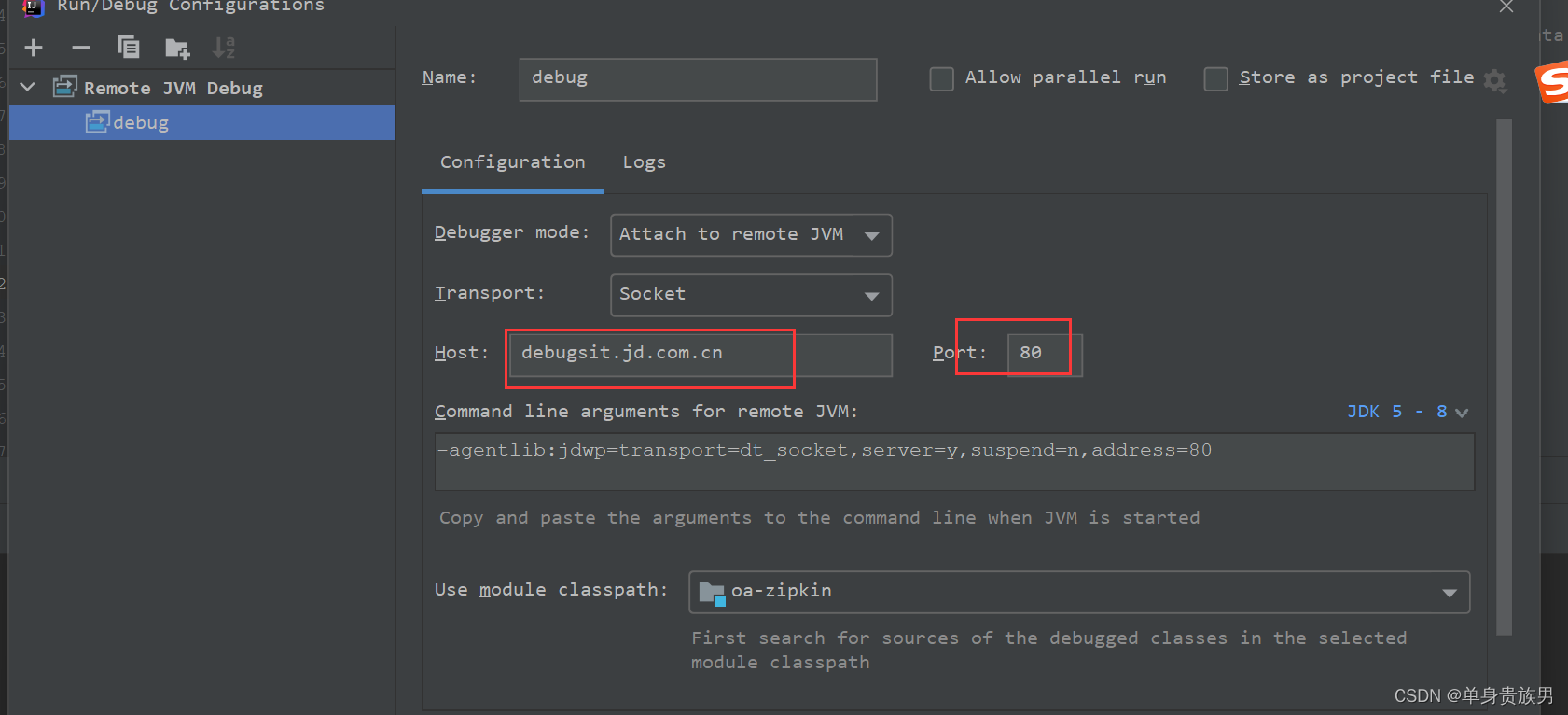This screenshot has height=715, width=1568.
Task: Add a new configuration with plus icon
Action: (x=34, y=48)
